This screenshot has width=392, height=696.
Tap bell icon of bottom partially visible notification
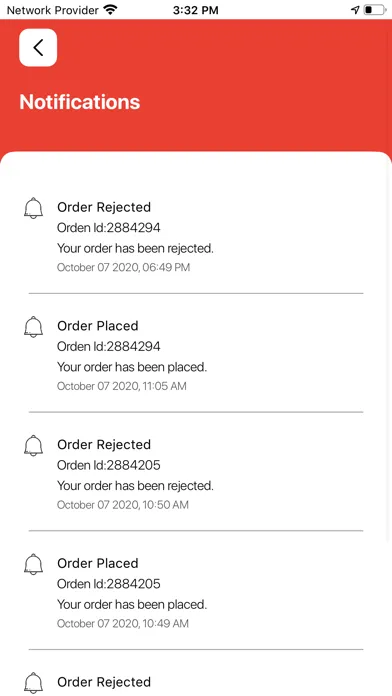(33, 683)
